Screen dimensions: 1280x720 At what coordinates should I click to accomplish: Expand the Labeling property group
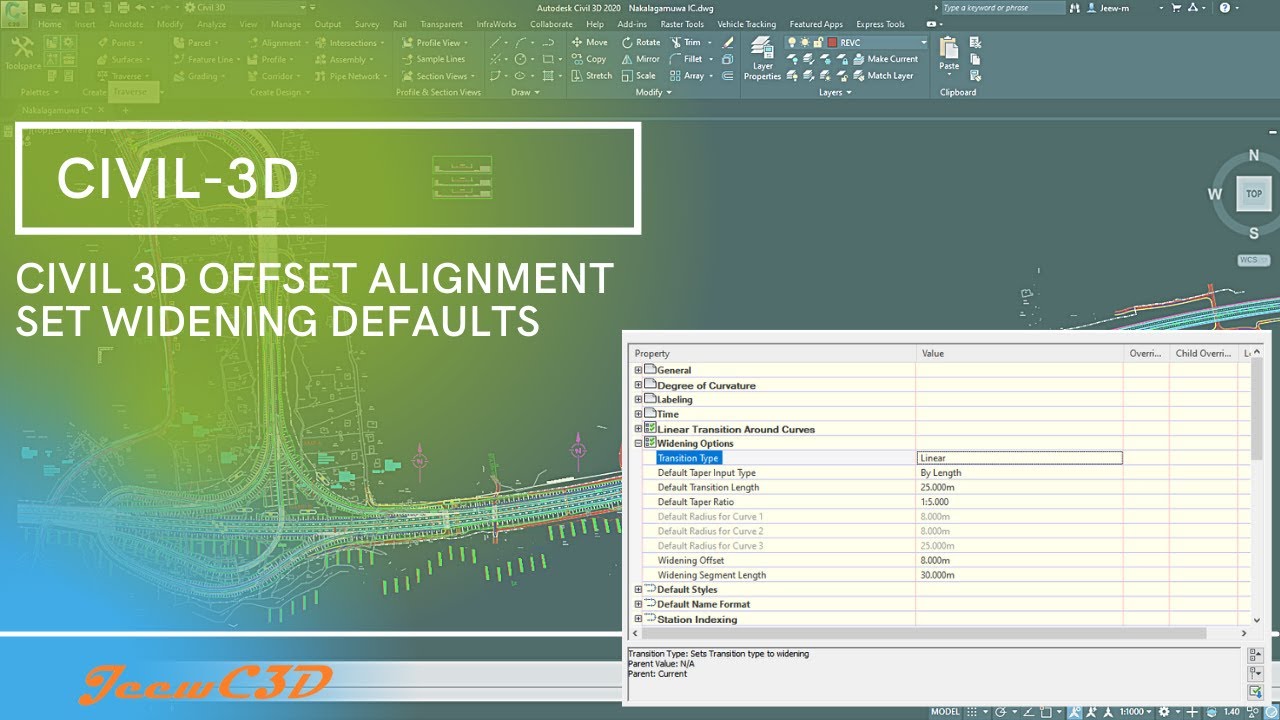[638, 399]
